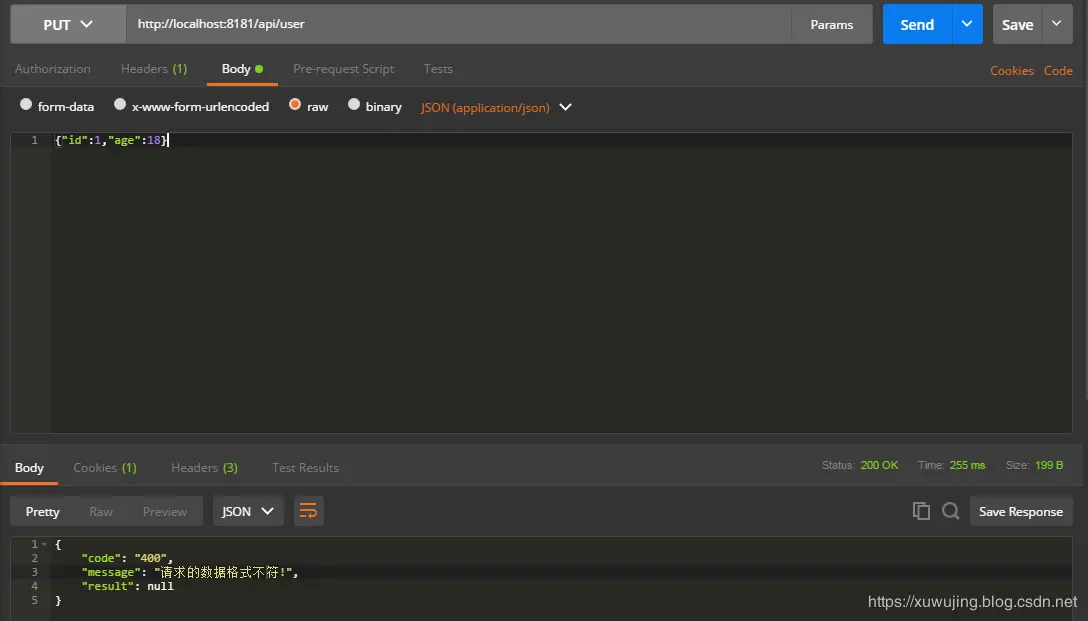1088x621 pixels.
Task: Switch response view to Preview
Action: 164,511
